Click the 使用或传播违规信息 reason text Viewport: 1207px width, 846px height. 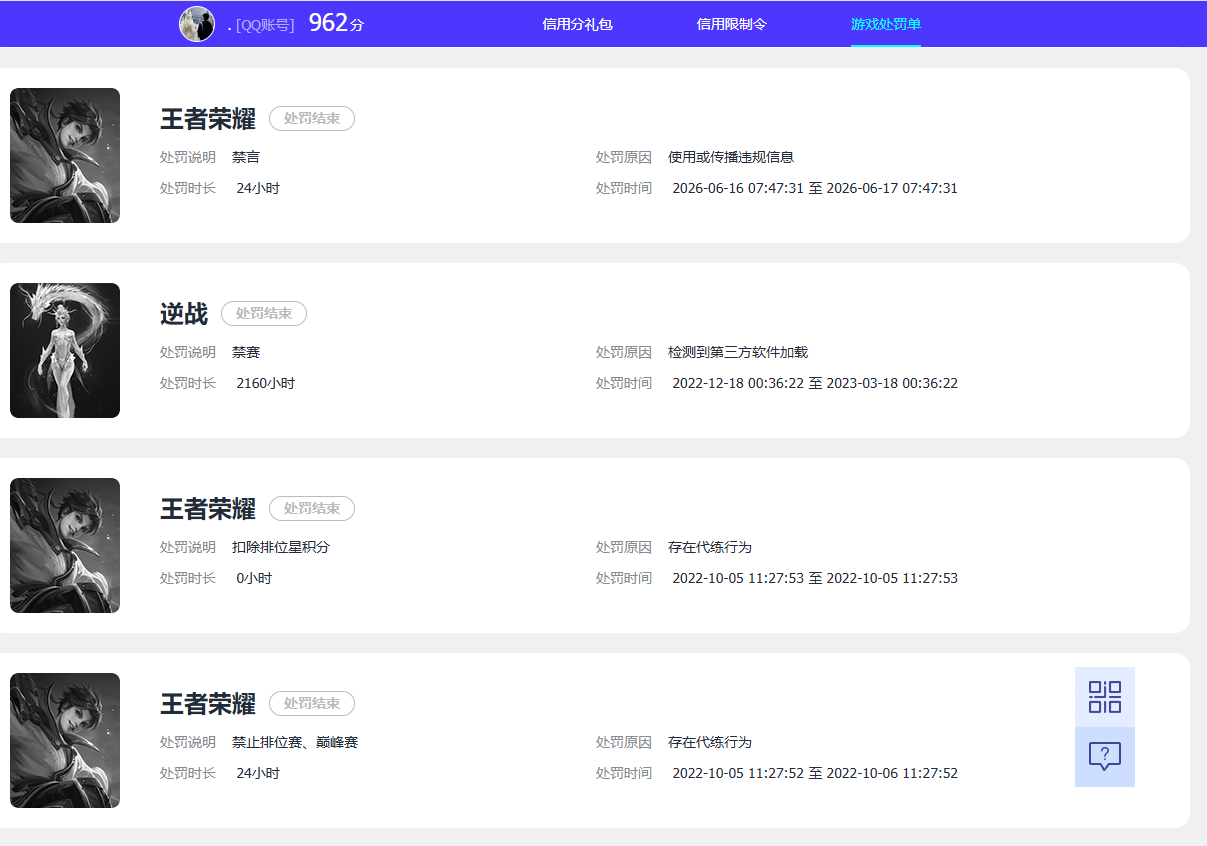pos(731,157)
